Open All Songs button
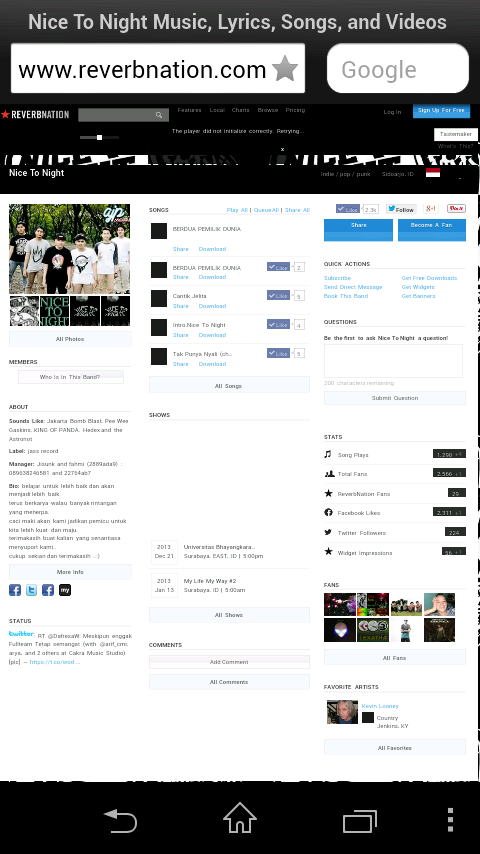480x854 pixels. pos(229,386)
